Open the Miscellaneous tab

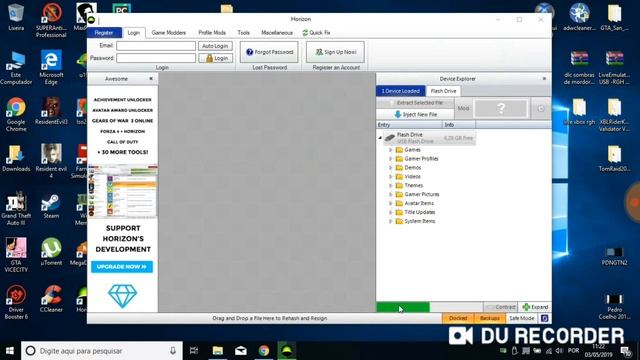point(277,33)
